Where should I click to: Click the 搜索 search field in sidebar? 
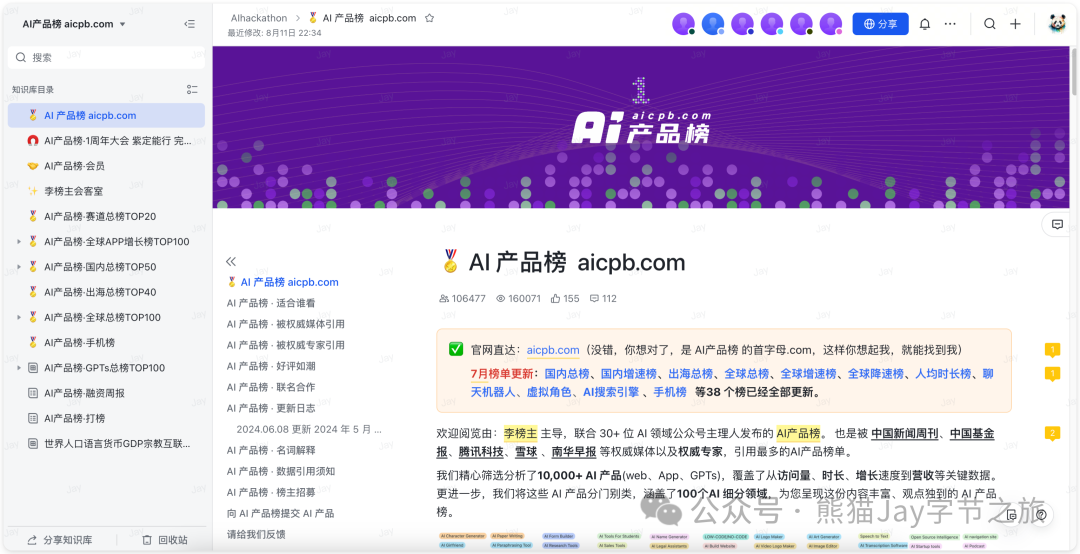(x=106, y=57)
